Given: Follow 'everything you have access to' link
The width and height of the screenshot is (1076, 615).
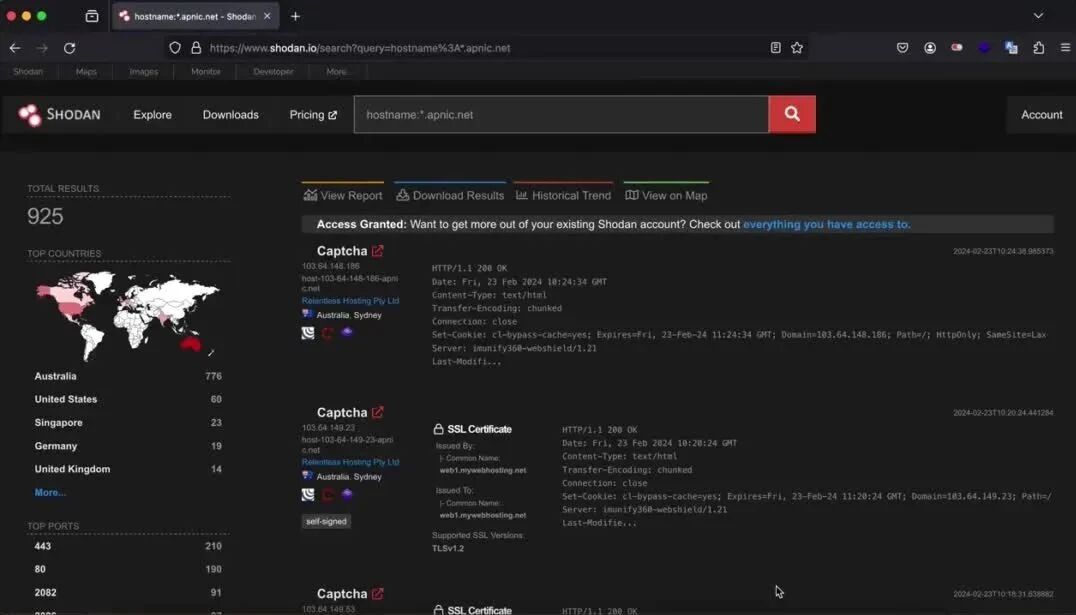Looking at the screenshot, I should [827, 224].
